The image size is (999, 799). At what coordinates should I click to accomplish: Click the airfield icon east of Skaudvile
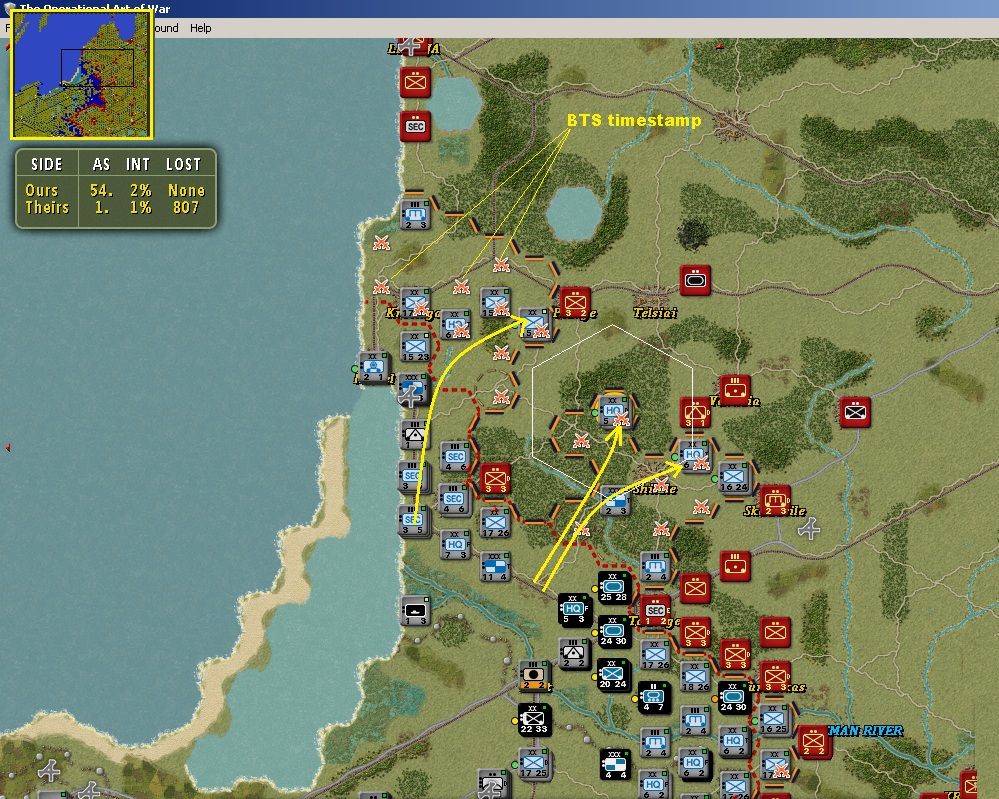tap(809, 529)
